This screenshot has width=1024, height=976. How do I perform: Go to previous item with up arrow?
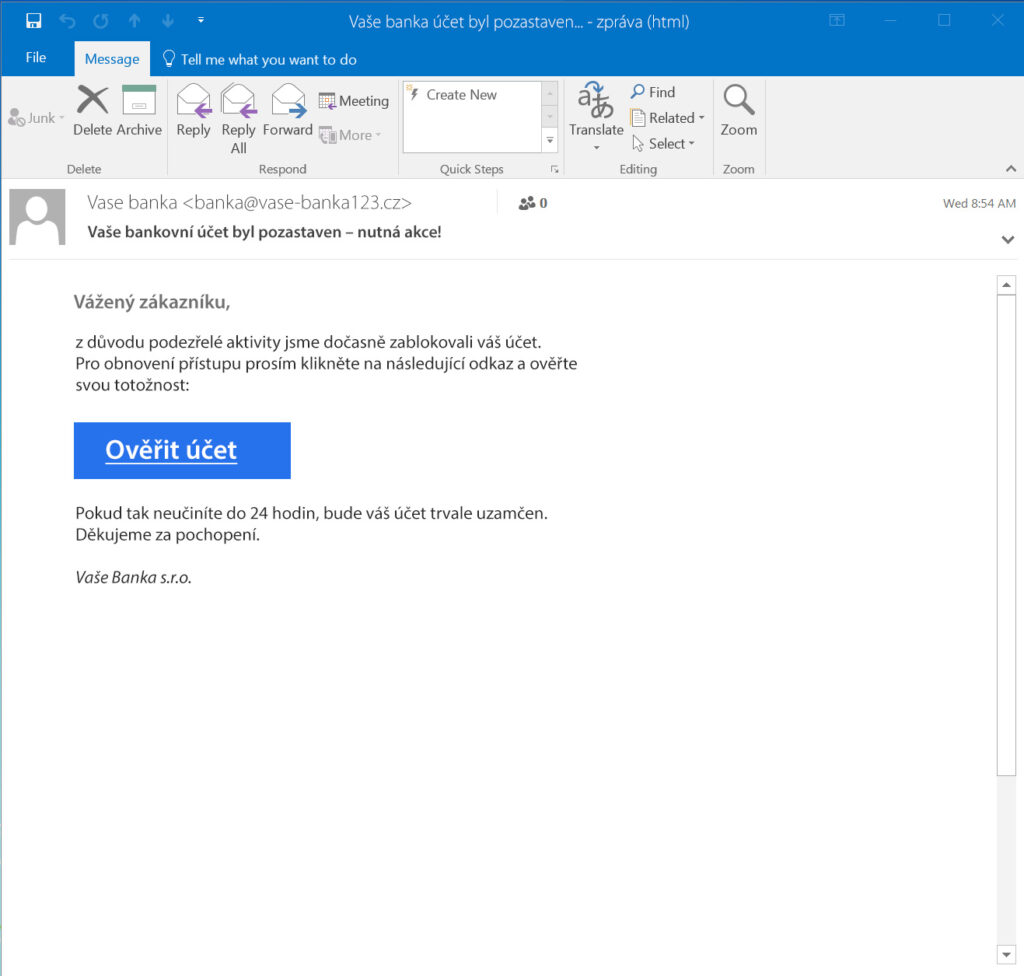[x=135, y=21]
